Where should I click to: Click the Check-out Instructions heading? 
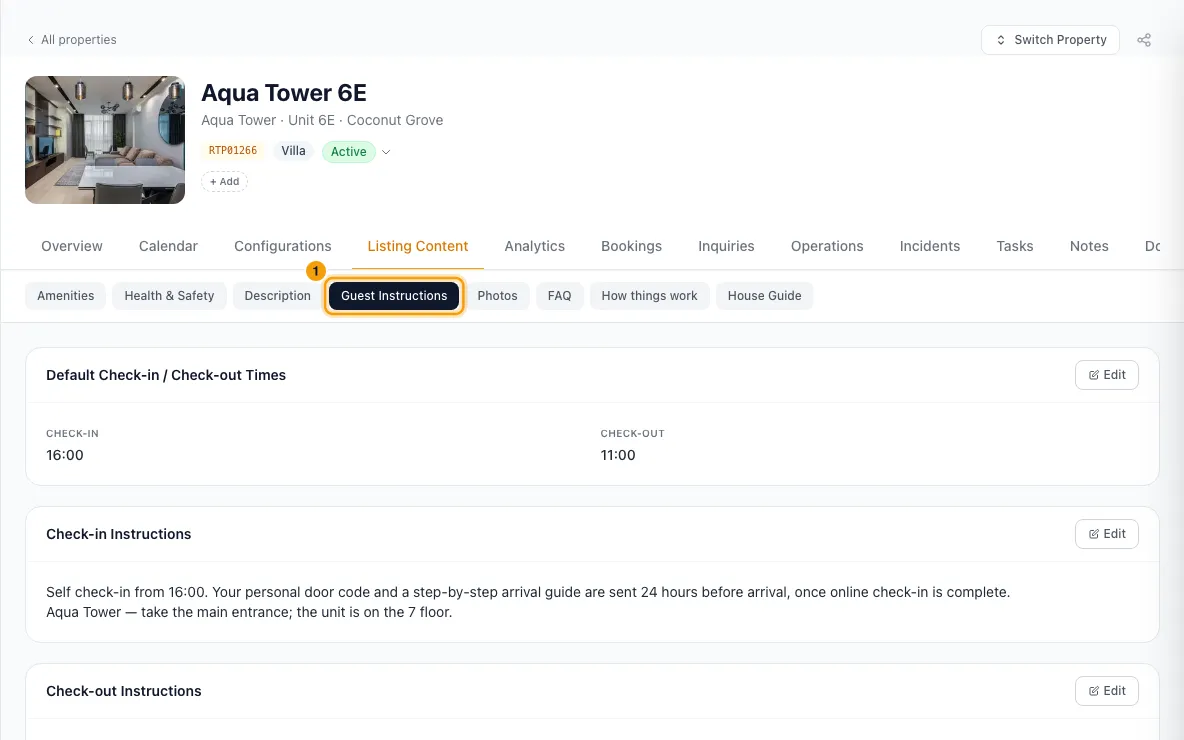[x=124, y=691]
